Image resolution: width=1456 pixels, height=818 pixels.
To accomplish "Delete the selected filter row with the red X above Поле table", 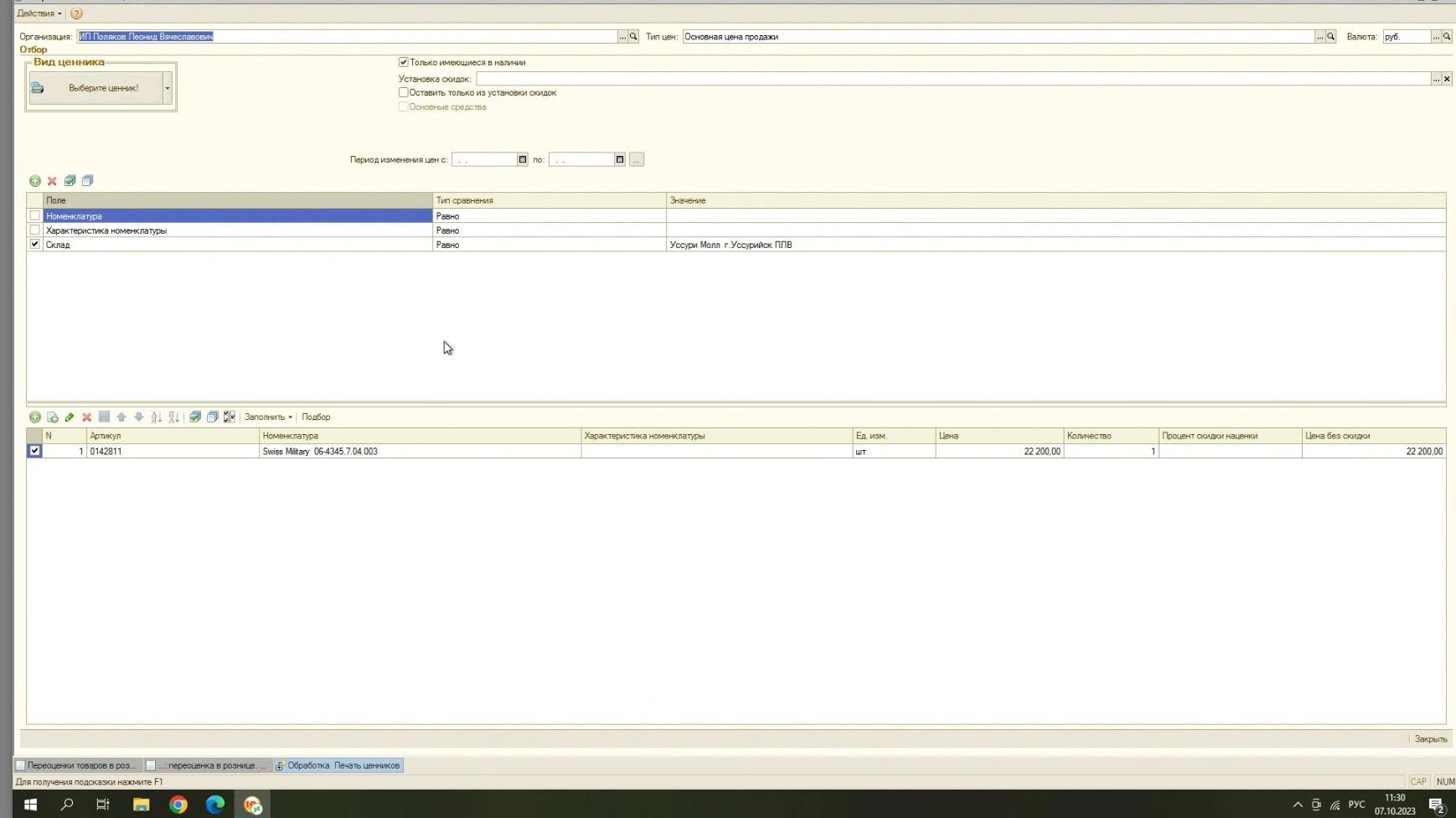I will pyautogui.click(x=52, y=181).
